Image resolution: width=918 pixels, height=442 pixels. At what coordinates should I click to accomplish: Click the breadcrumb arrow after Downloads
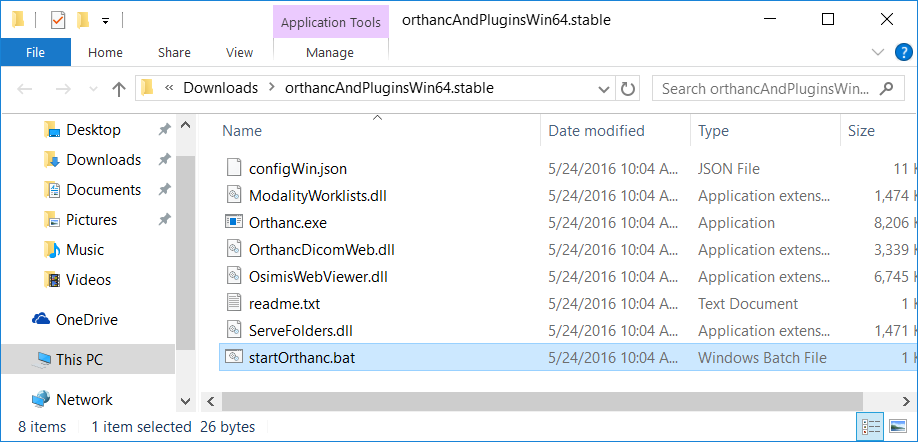(271, 88)
